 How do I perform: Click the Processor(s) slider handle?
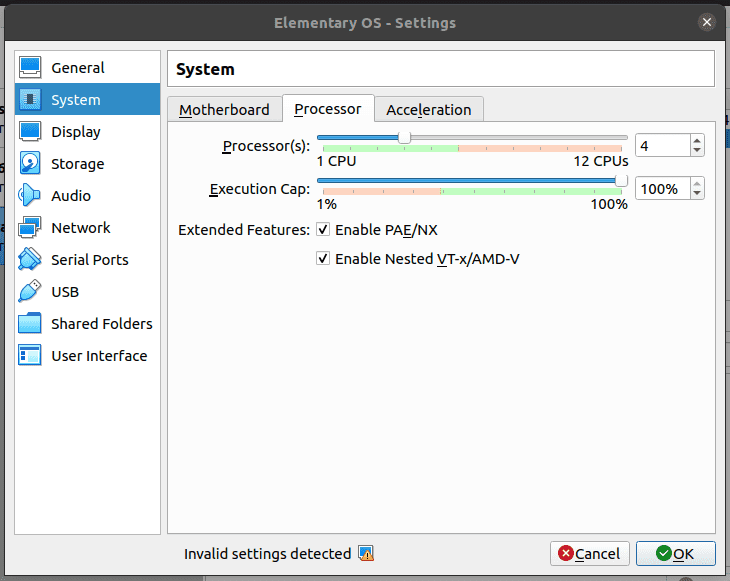404,138
